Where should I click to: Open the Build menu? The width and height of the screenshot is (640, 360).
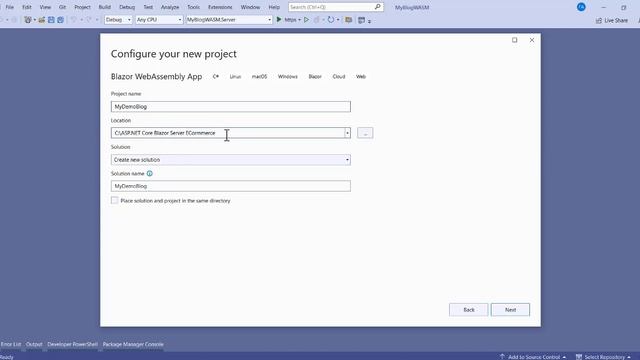click(105, 7)
